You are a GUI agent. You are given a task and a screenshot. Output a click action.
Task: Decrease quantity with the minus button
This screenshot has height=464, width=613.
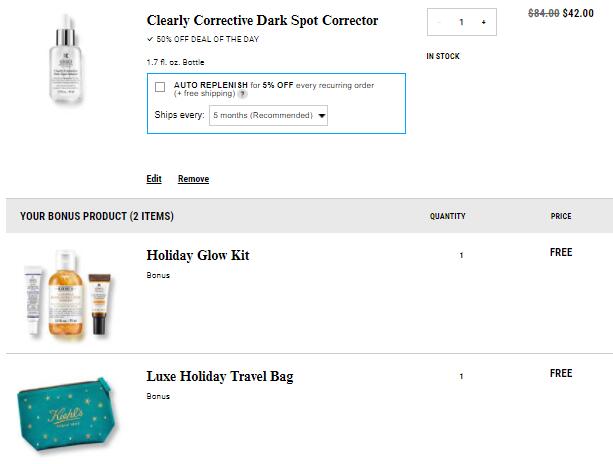[x=439, y=22]
